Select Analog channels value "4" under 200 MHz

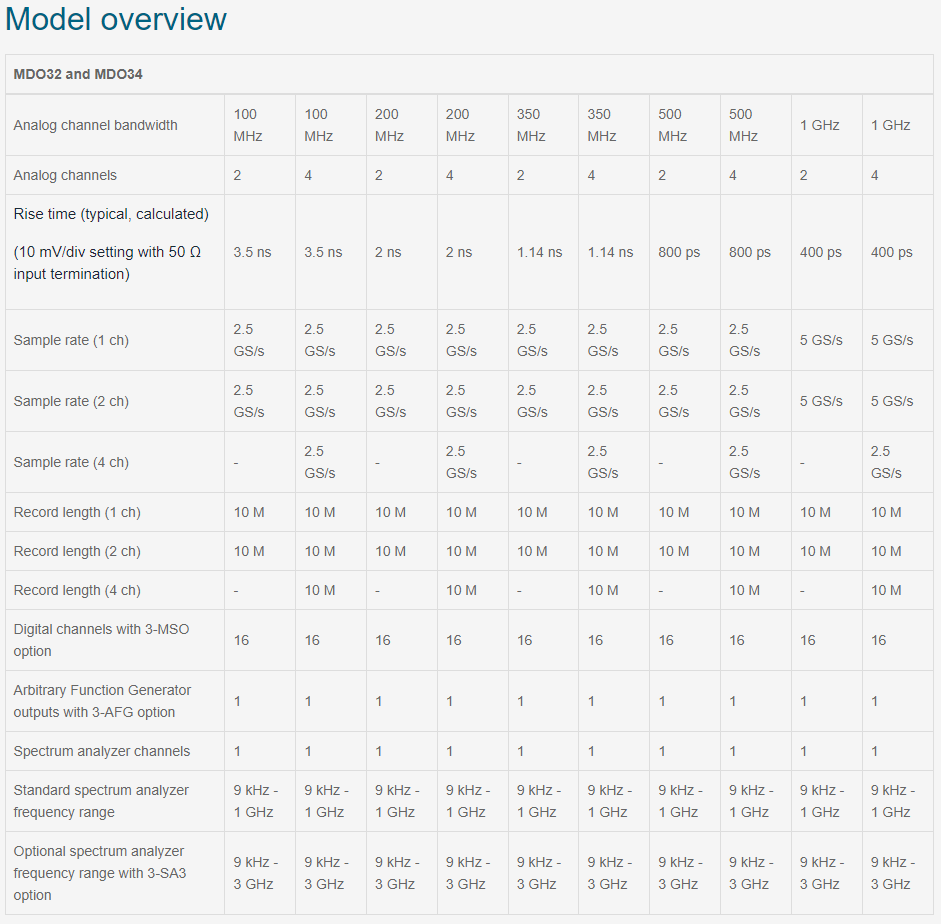tap(449, 175)
